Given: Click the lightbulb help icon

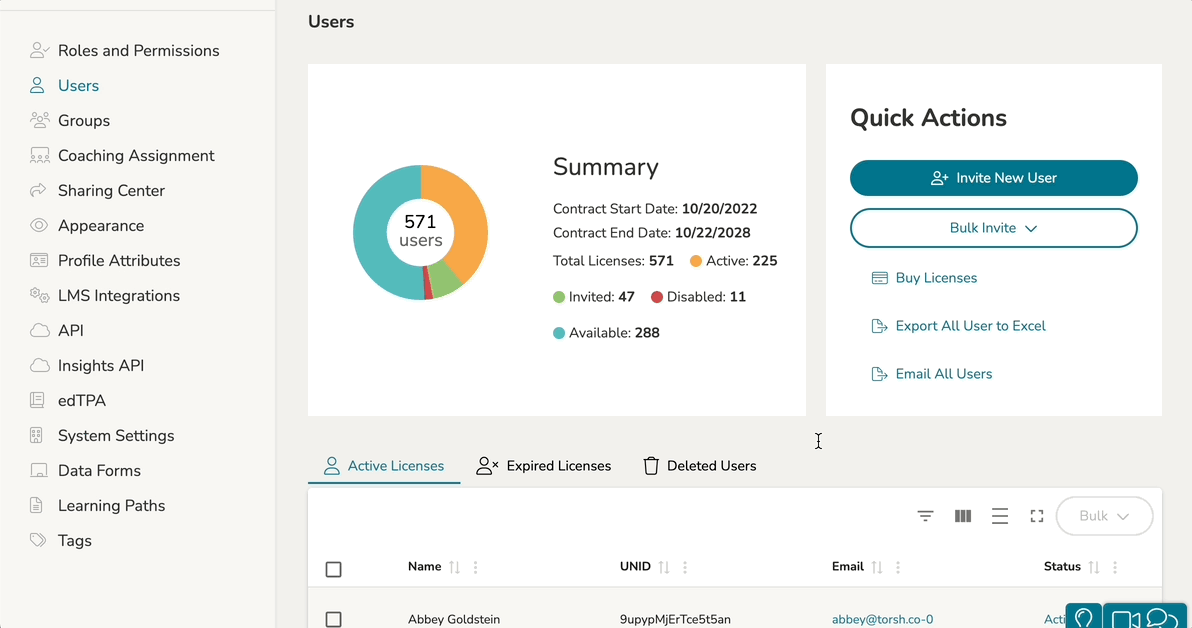Looking at the screenshot, I should point(1084,618).
